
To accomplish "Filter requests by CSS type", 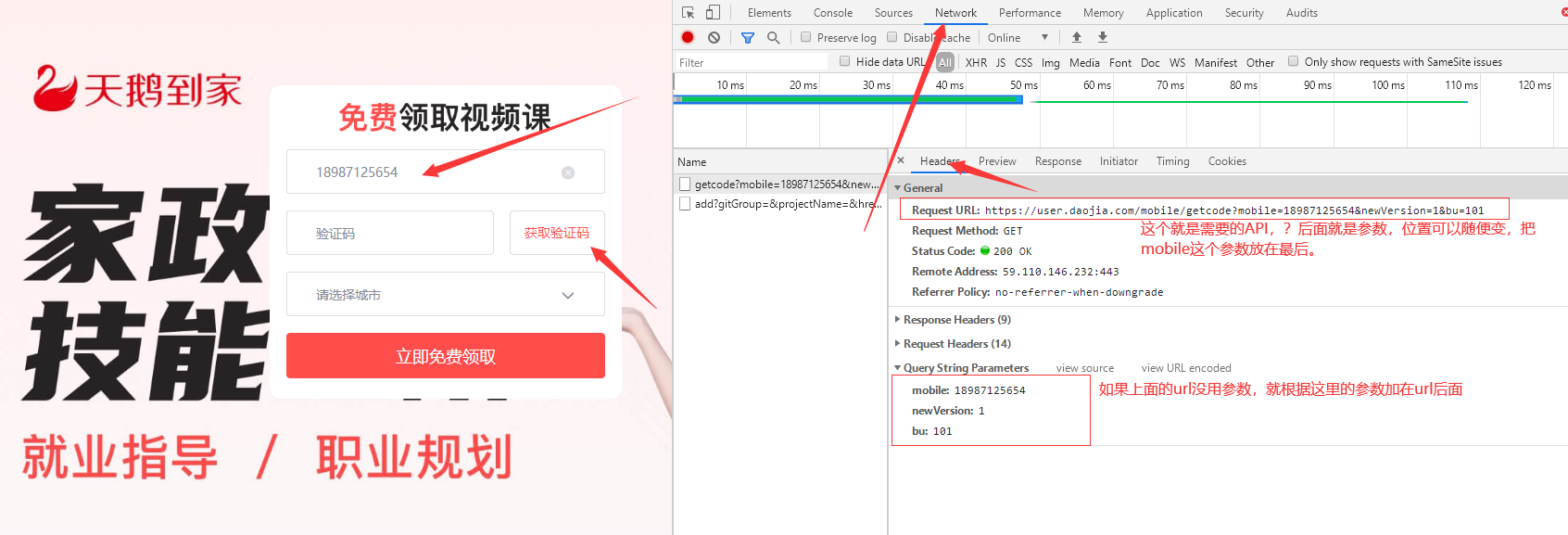I will pos(1023,62).
